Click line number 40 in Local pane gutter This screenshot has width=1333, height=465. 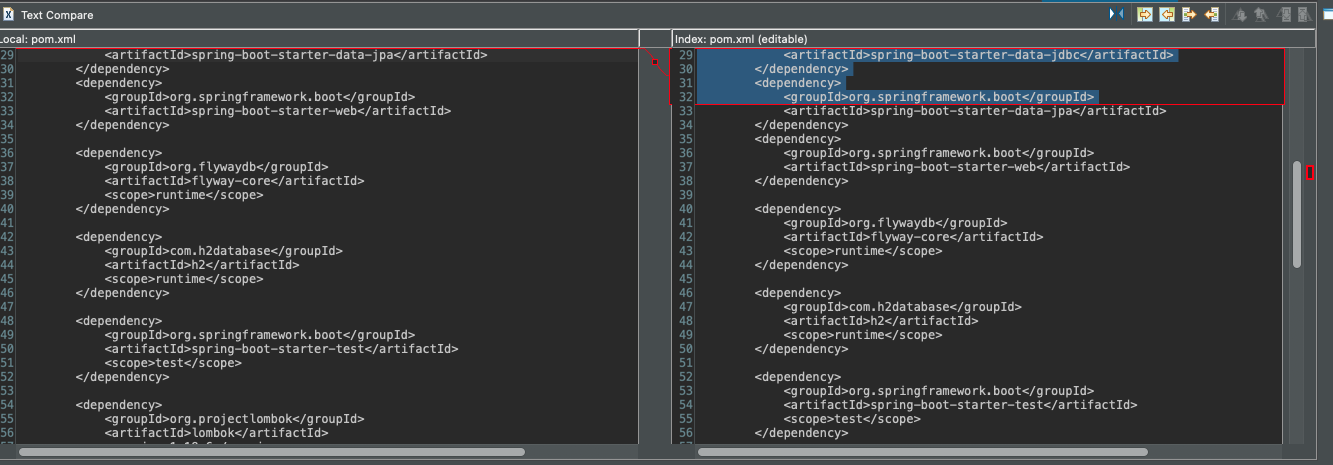(7, 209)
